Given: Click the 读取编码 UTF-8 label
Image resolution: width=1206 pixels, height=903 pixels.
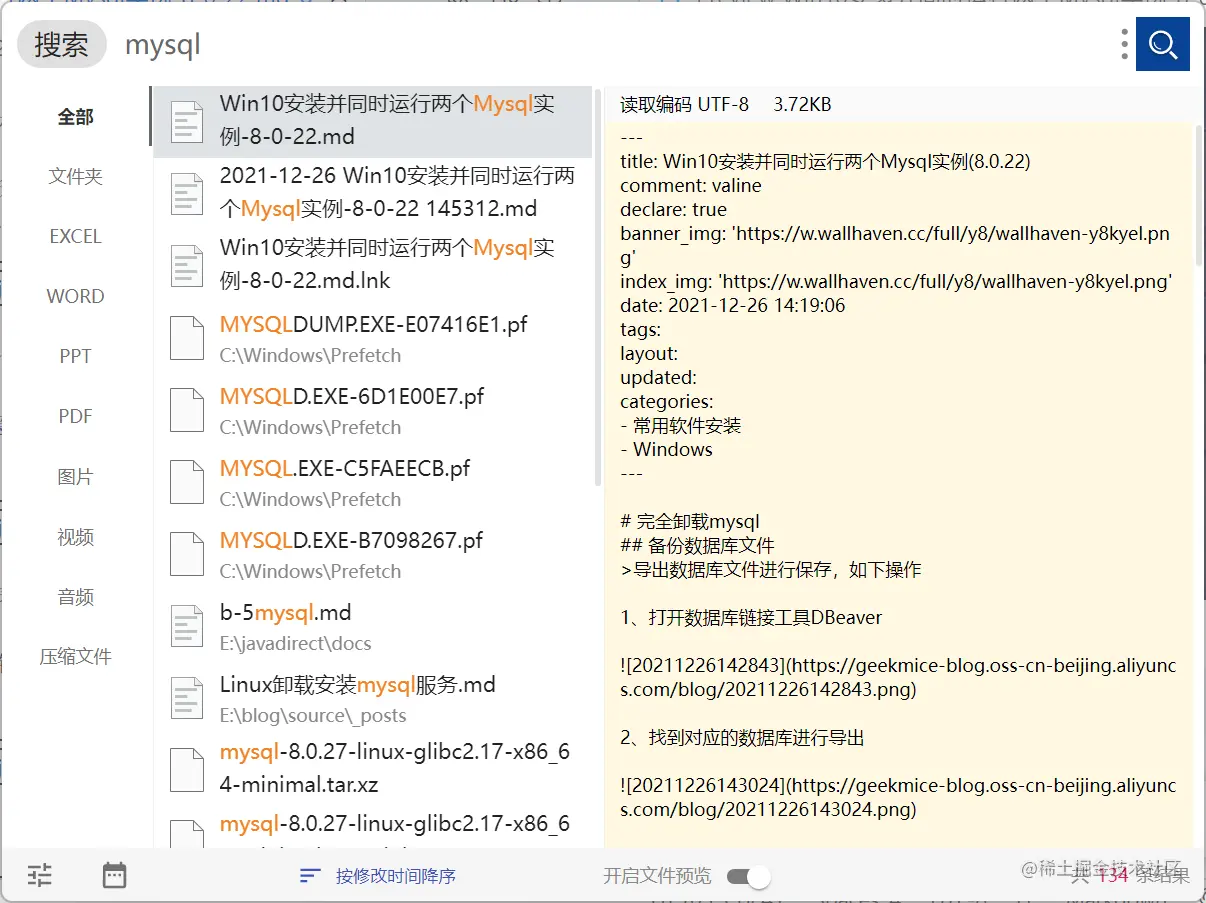Looking at the screenshot, I should coord(684,104).
